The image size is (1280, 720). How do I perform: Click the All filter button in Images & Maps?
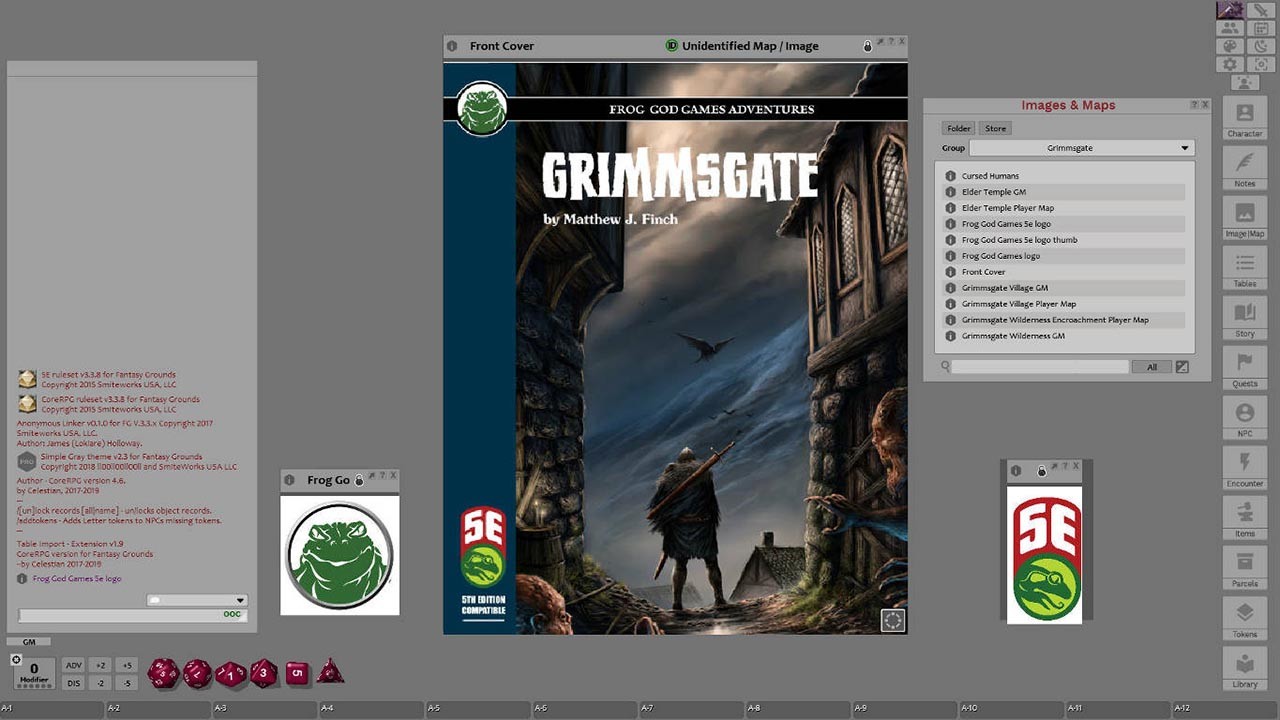pos(1152,366)
